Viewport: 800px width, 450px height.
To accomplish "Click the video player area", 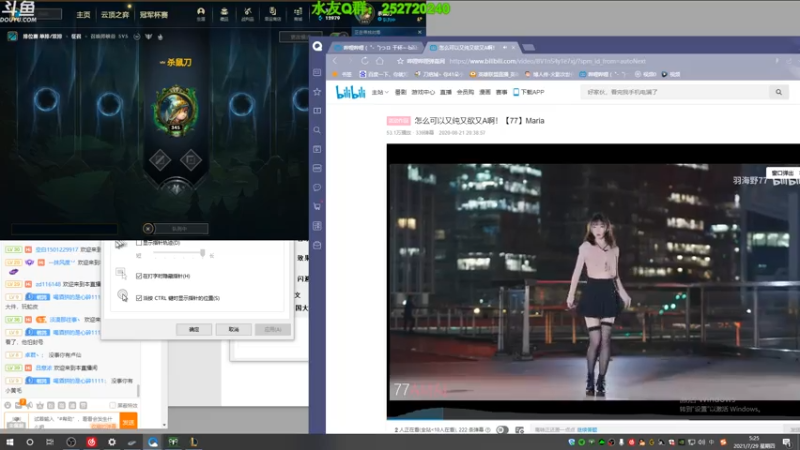I will (593, 281).
